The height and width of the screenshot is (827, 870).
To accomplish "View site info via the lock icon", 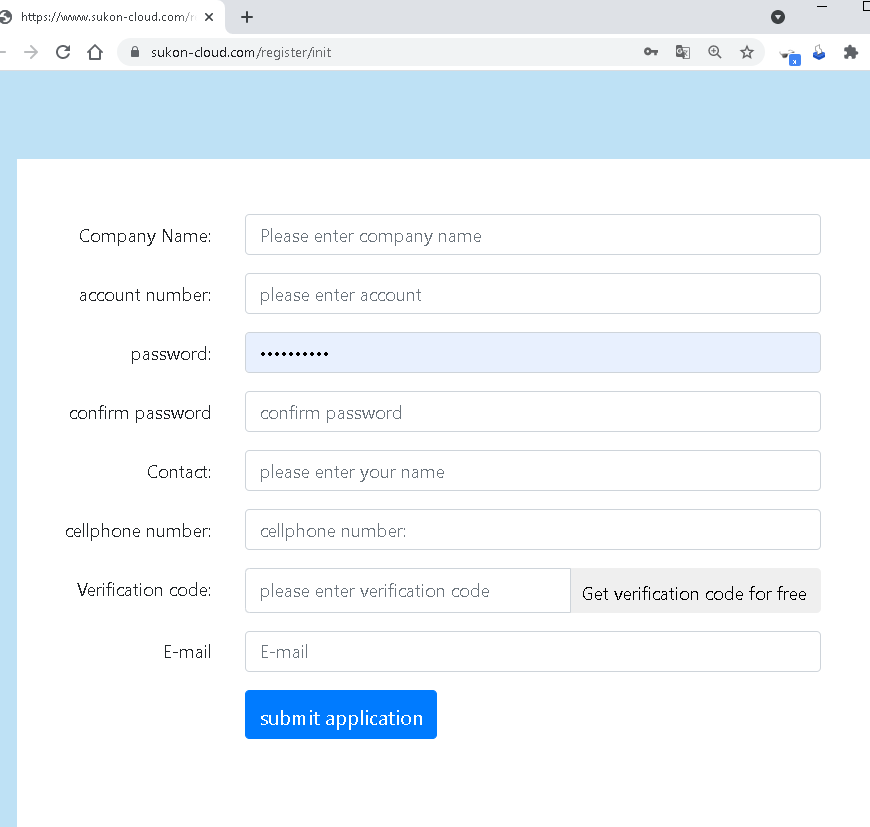I will [x=134, y=52].
